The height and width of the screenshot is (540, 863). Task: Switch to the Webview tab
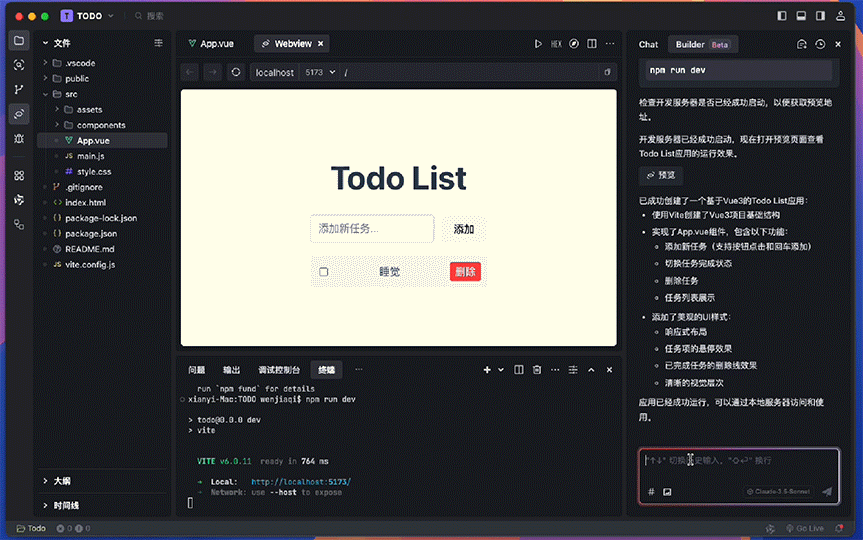click(292, 44)
